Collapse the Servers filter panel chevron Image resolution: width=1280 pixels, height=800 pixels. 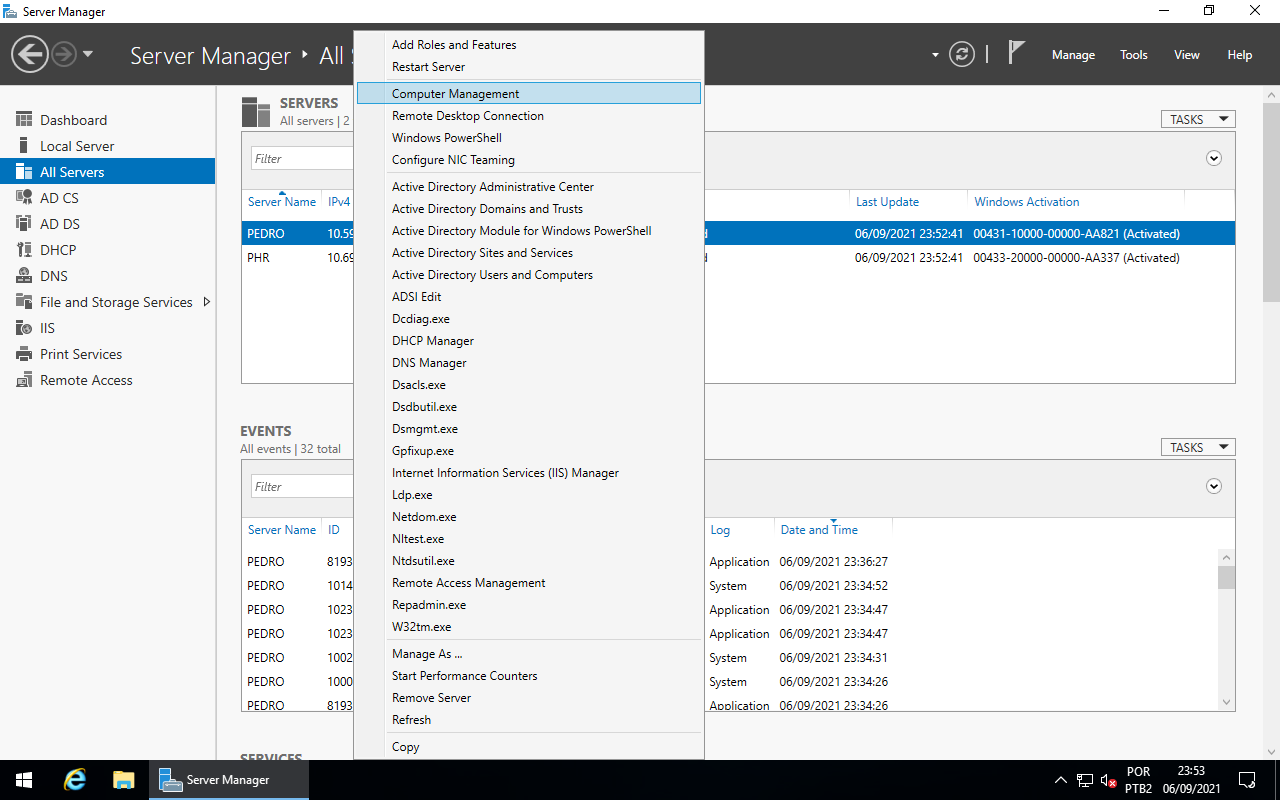pyautogui.click(x=1214, y=158)
